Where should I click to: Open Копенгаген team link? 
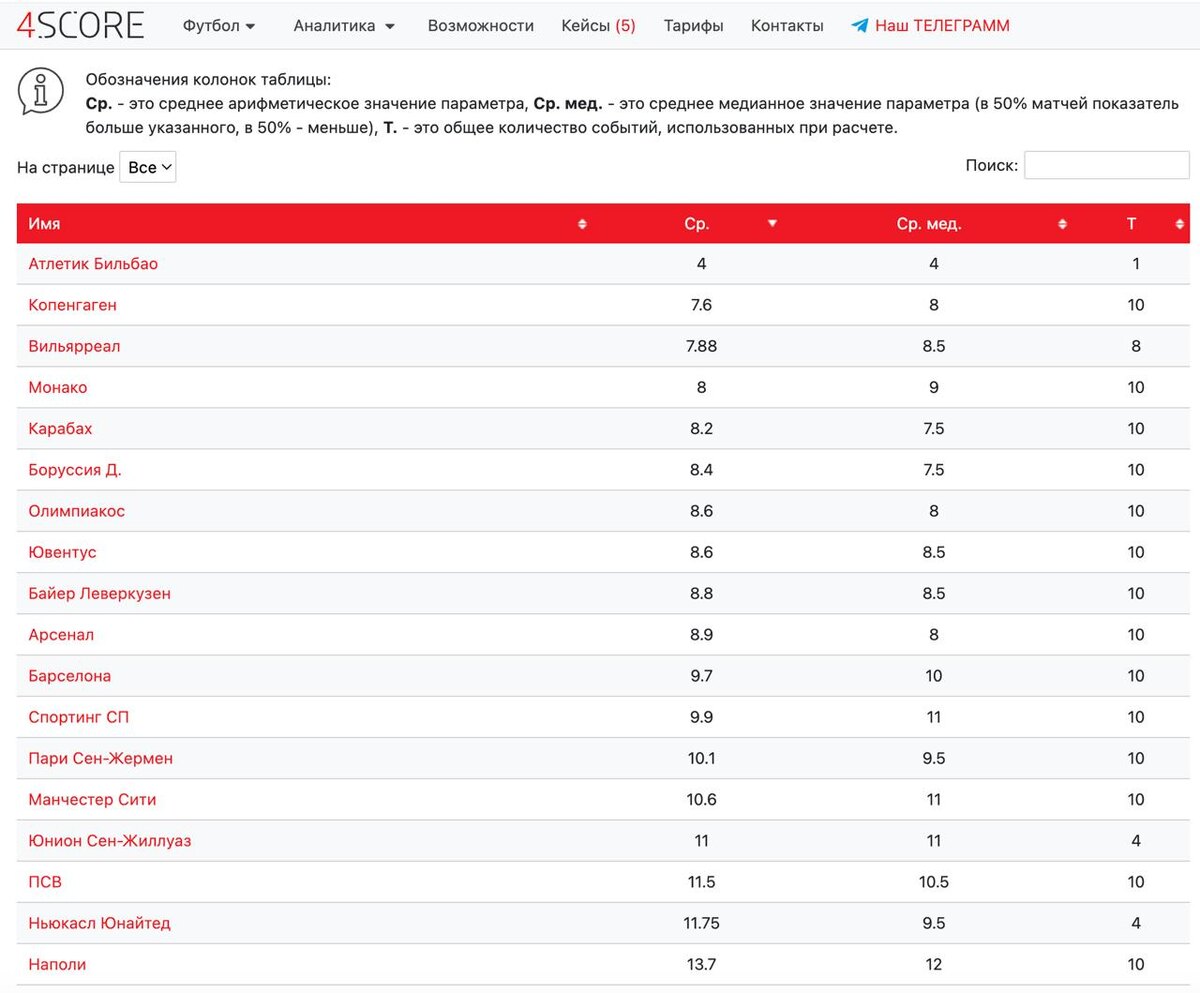(x=72, y=305)
